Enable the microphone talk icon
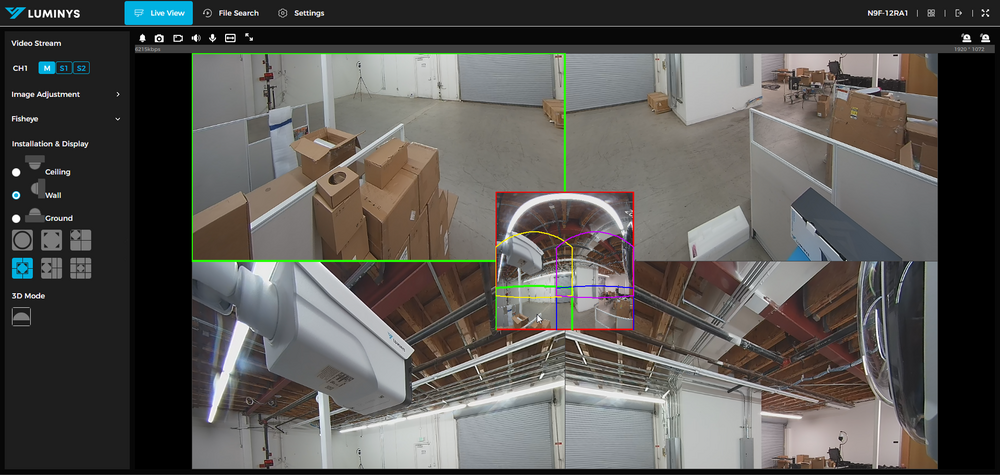This screenshot has width=1000, height=475. pos(212,38)
